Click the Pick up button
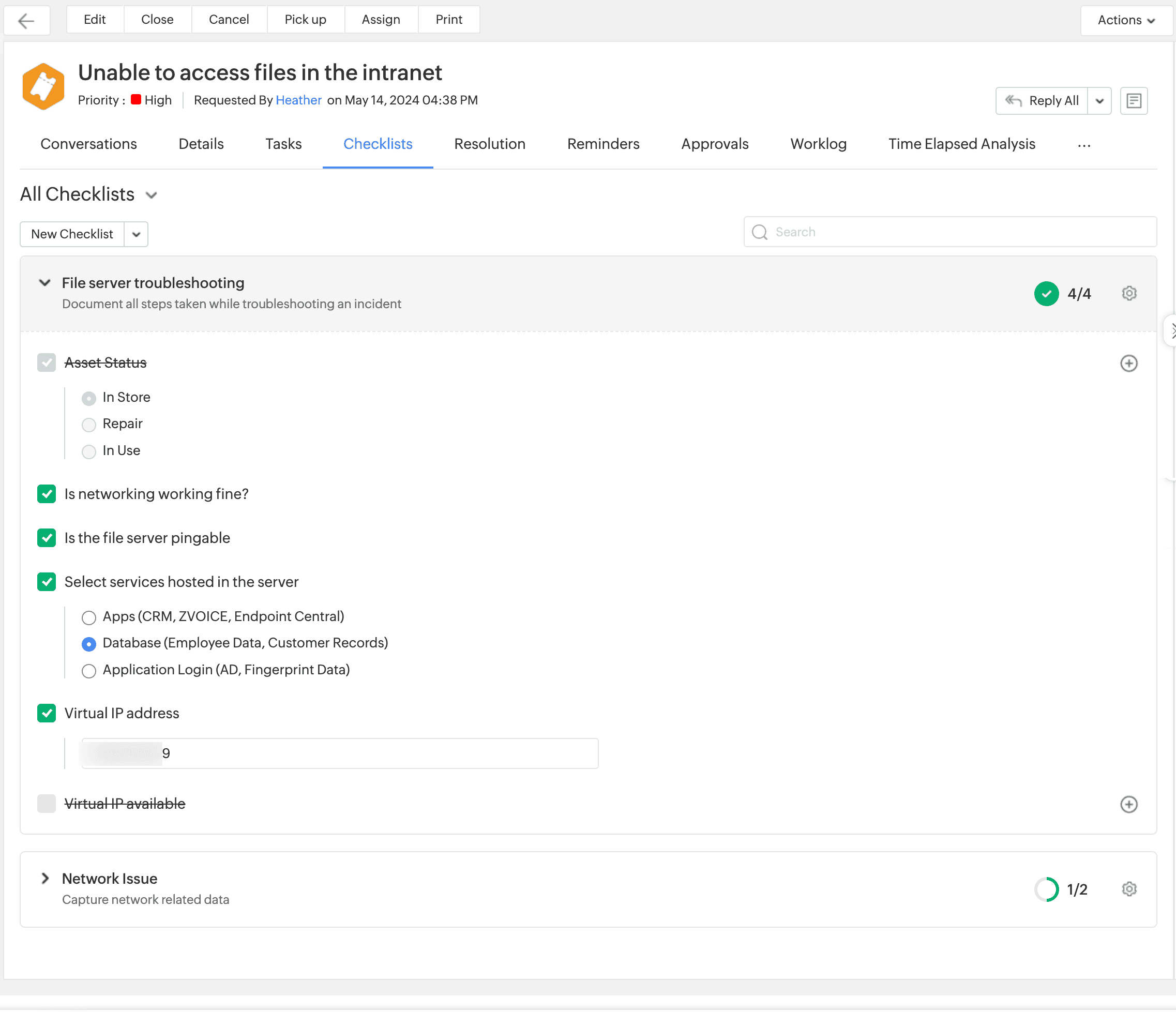1176x1012 pixels. pyautogui.click(x=305, y=19)
